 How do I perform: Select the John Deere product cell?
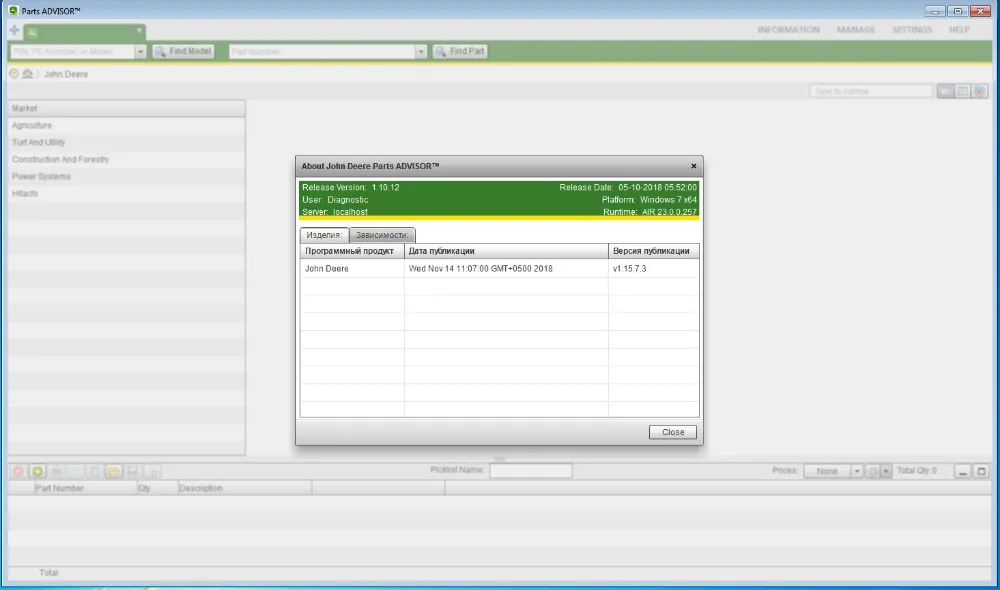click(x=352, y=269)
